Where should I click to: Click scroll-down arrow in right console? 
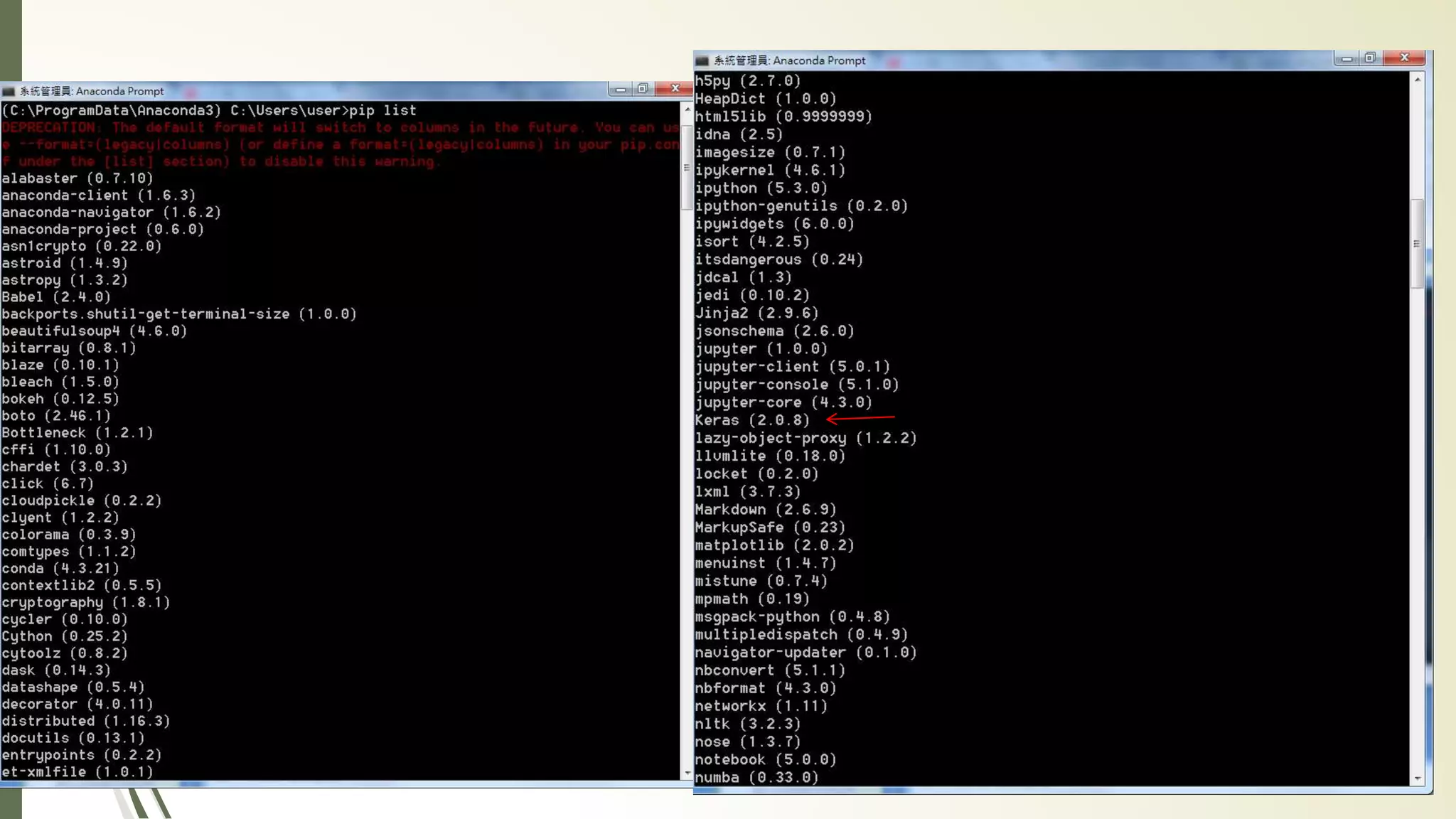(x=1418, y=778)
